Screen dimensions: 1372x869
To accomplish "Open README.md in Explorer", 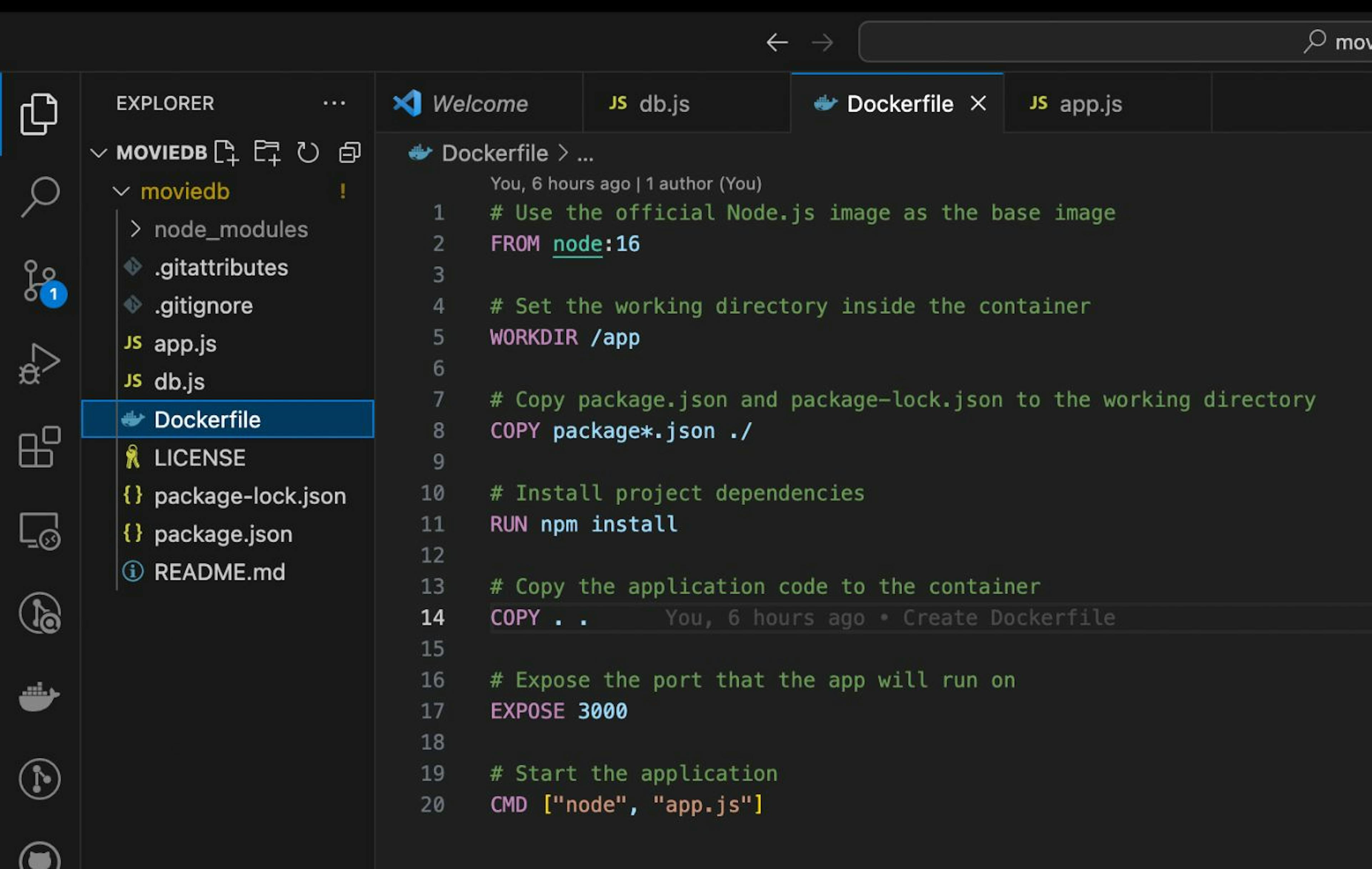I will [228, 572].
